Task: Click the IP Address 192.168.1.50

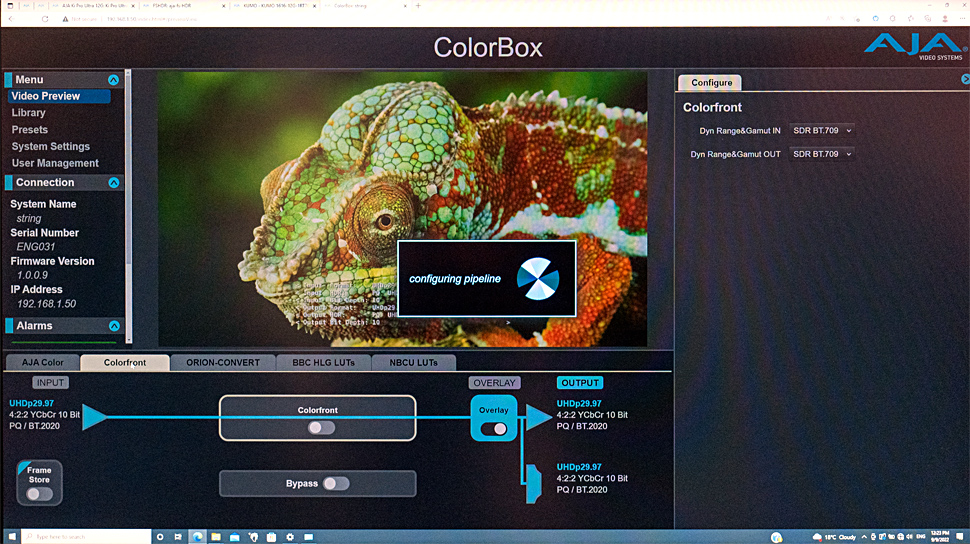Action: (46, 304)
